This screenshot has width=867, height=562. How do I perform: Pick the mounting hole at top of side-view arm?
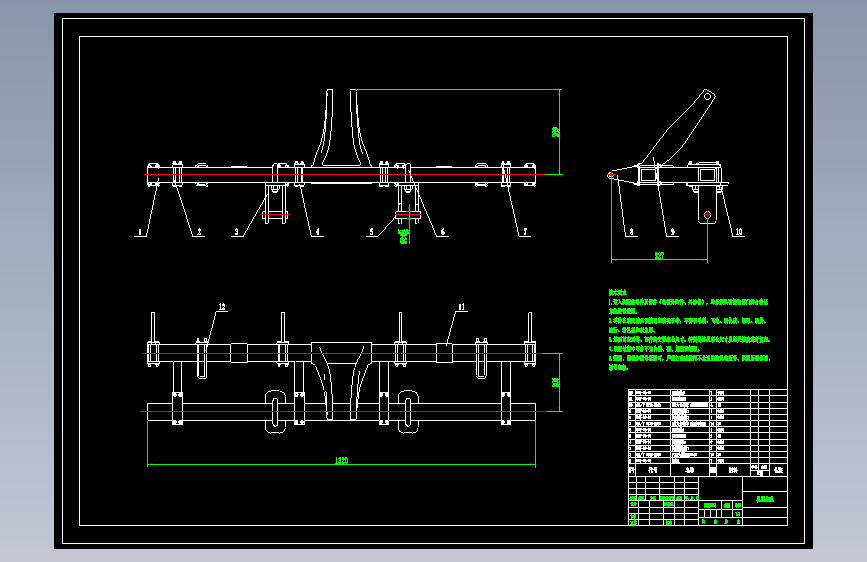(x=707, y=97)
